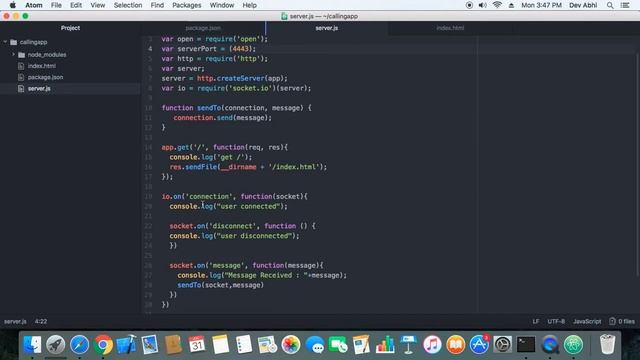This screenshot has height=360, width=640.
Task: Open Xcode from the dock
Action: point(126,344)
